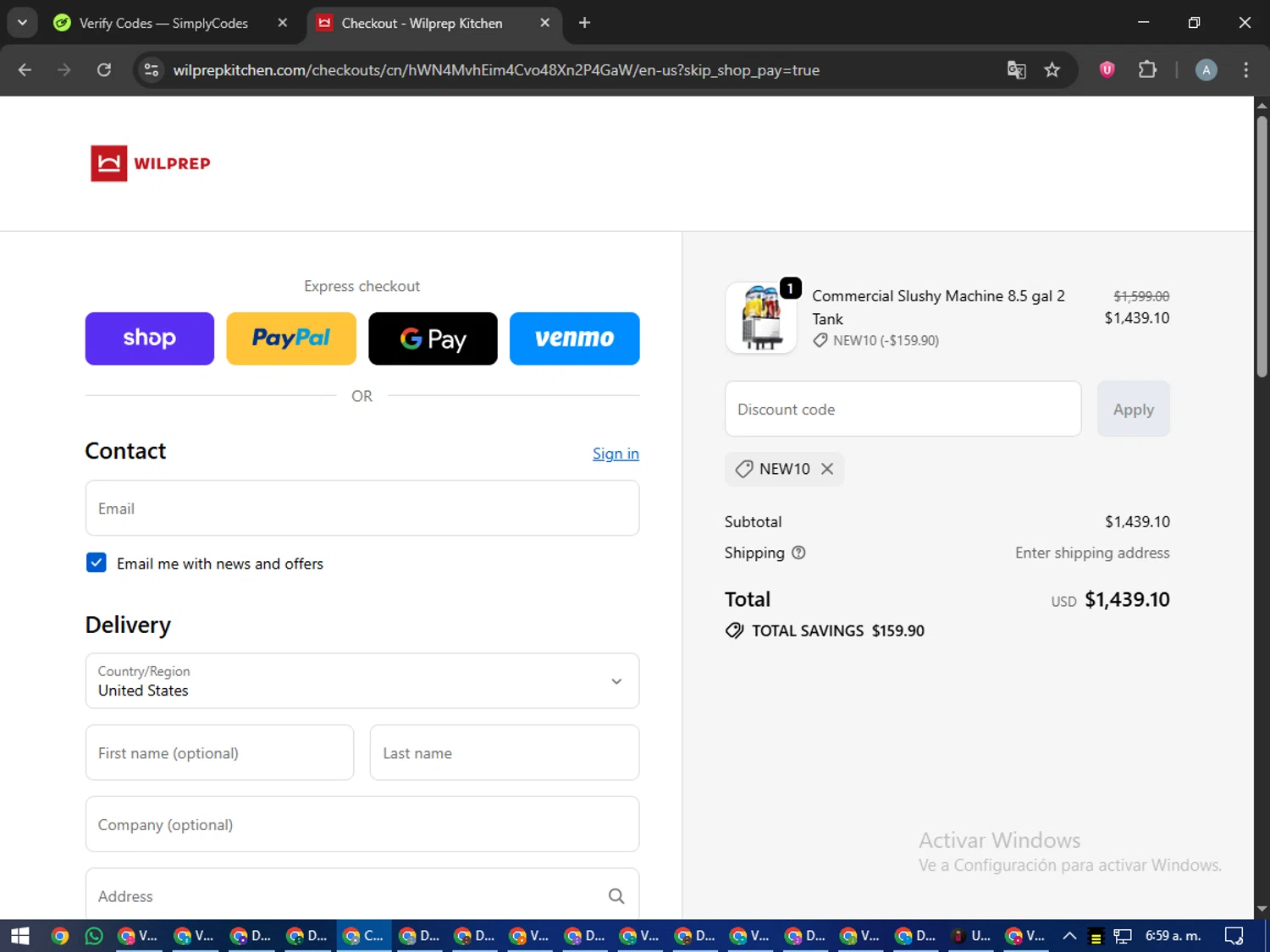Click the struck-through $1,599.00 price

tap(1141, 296)
